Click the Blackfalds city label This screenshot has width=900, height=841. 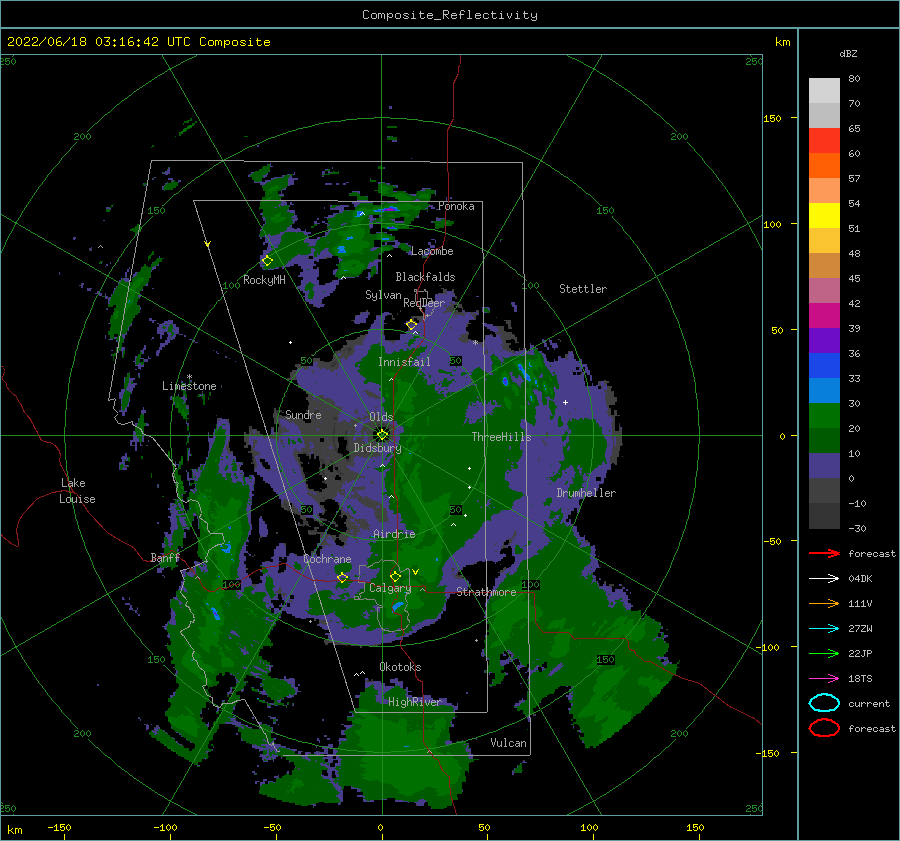(x=425, y=277)
